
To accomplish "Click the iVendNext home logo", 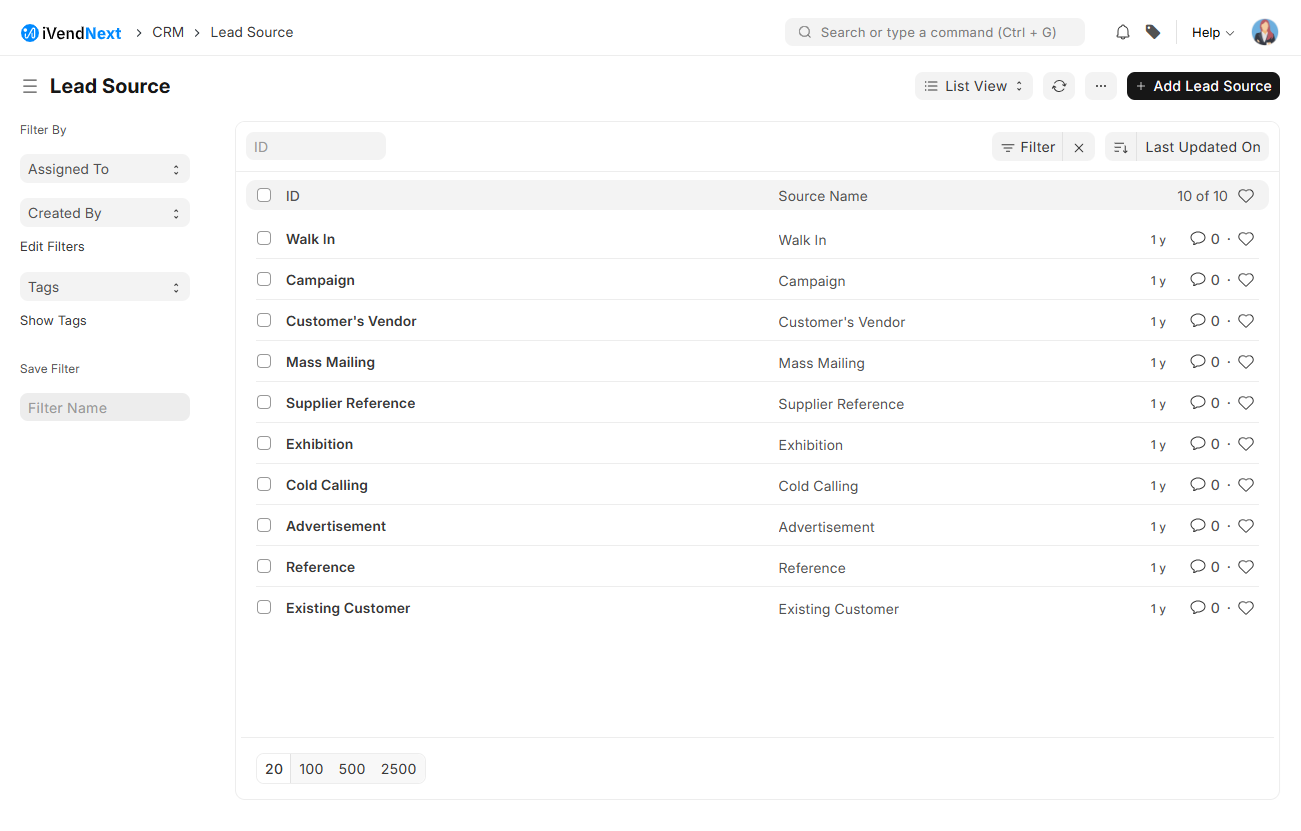I will pyautogui.click(x=71, y=33).
